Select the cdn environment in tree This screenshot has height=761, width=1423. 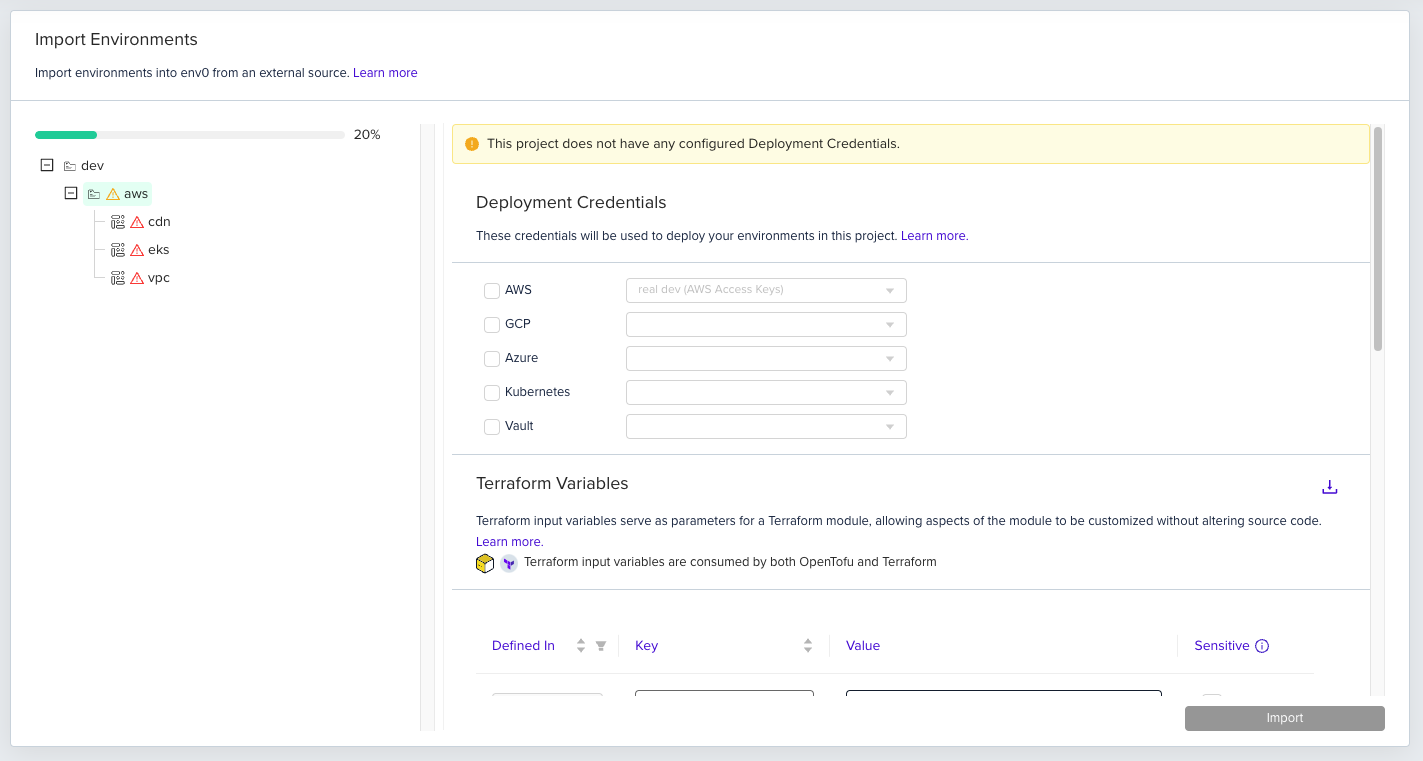(x=159, y=222)
